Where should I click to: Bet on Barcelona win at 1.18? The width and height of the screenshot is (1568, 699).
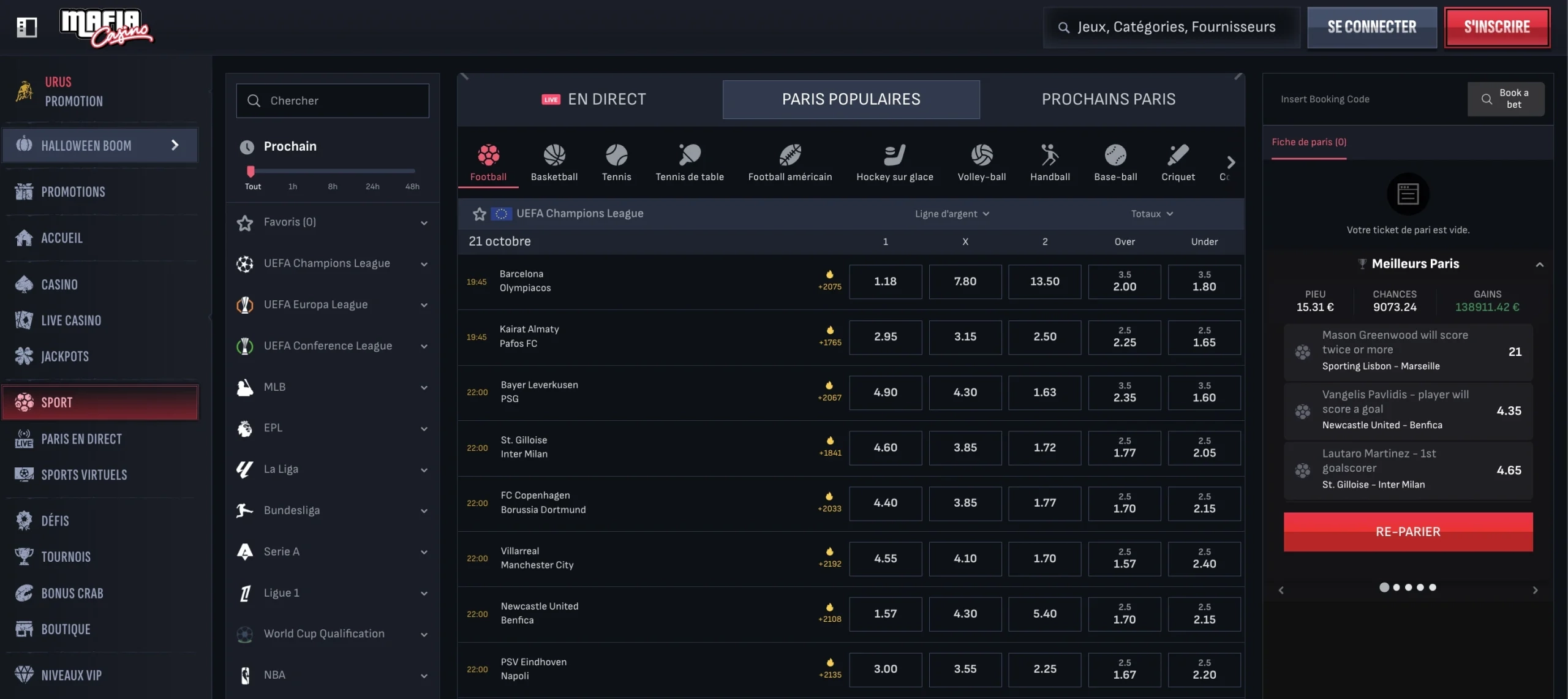coord(885,281)
